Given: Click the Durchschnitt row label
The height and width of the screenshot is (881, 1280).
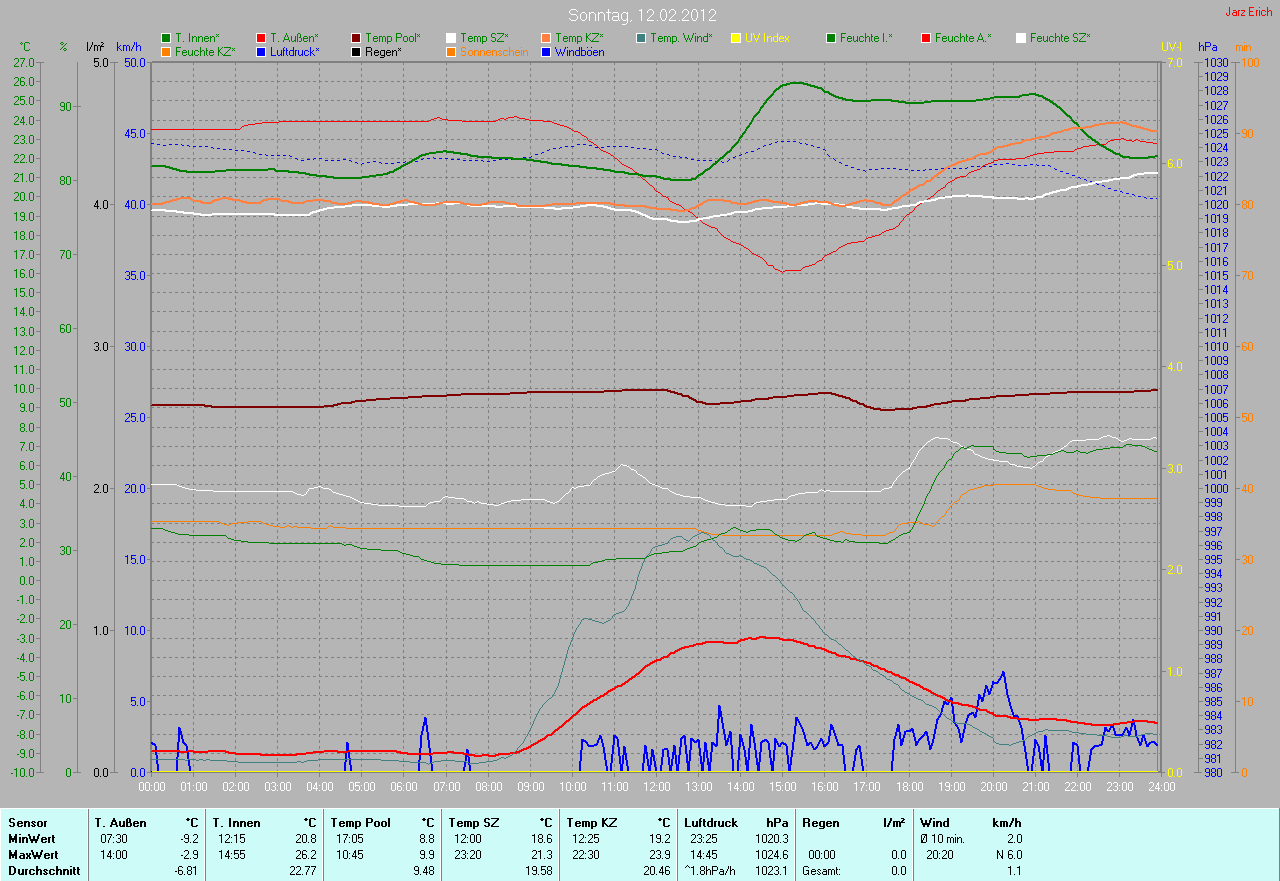Looking at the screenshot, I should click(x=36, y=871).
